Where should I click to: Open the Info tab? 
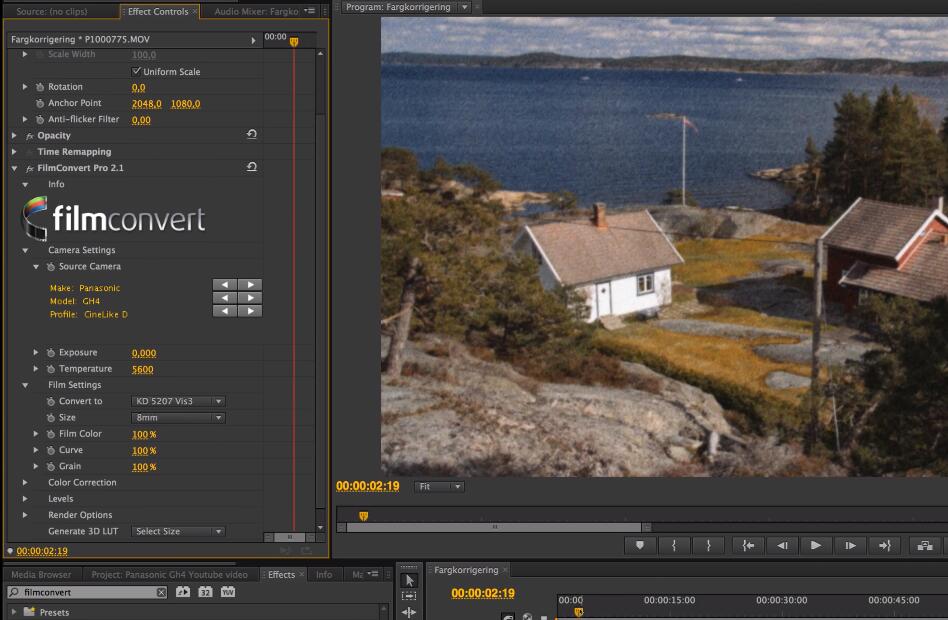pyautogui.click(x=324, y=575)
